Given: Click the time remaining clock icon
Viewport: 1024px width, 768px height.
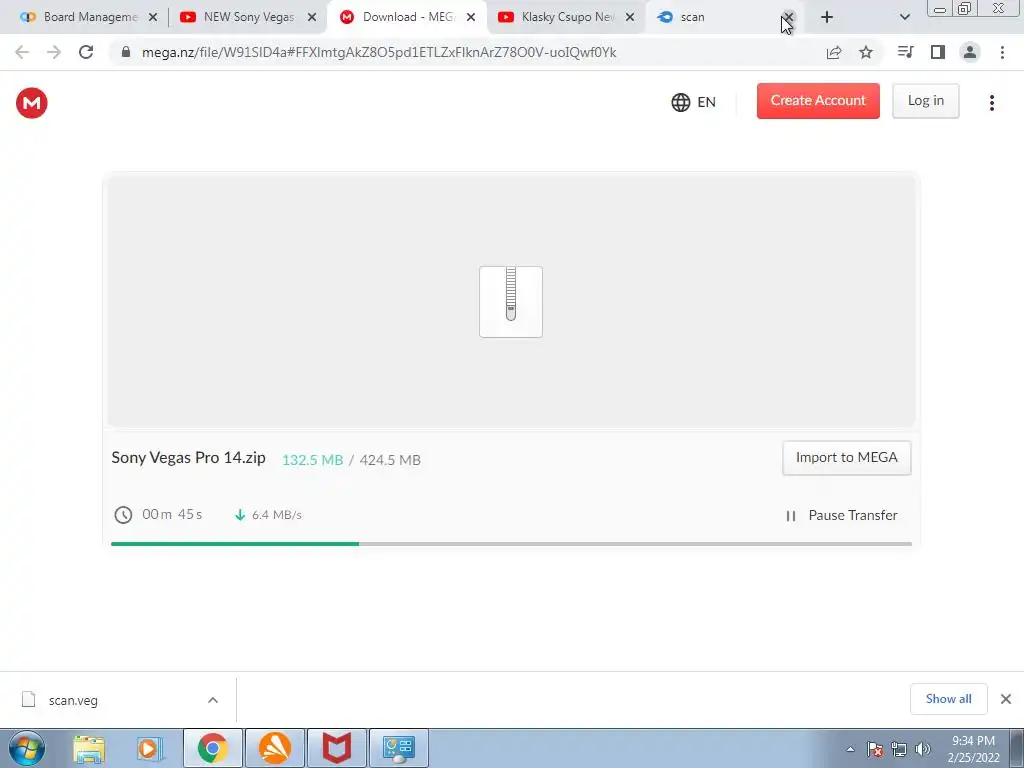Looking at the screenshot, I should point(123,515).
